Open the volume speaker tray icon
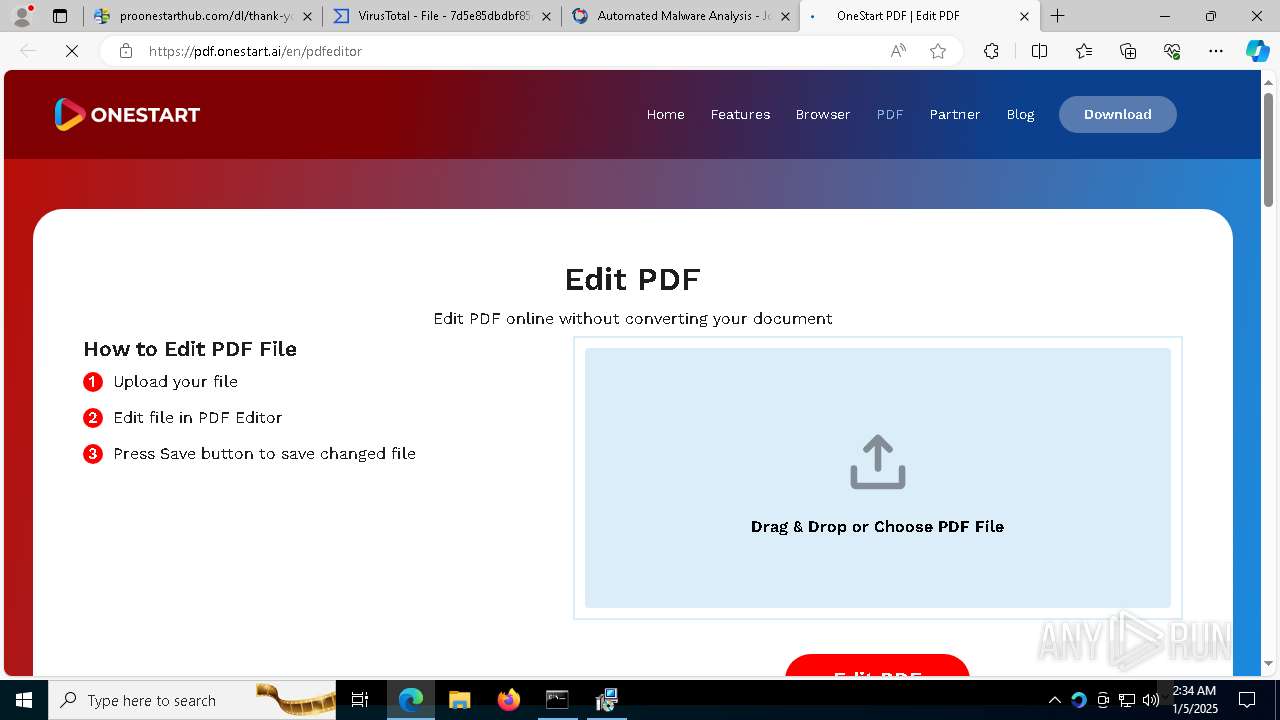Viewport: 1280px width, 720px height. click(1151, 700)
